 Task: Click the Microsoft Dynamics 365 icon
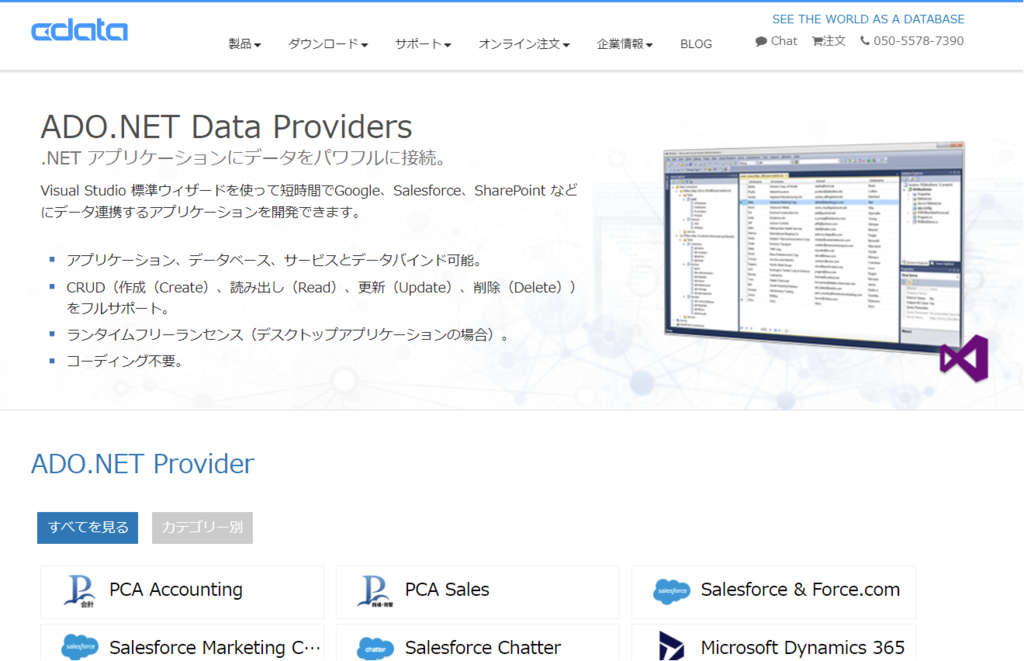coord(671,647)
